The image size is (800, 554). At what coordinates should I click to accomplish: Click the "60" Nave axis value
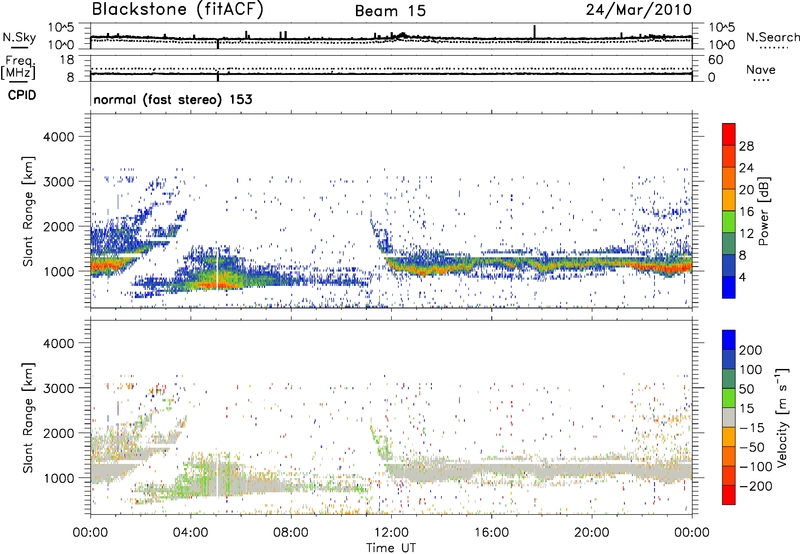pyautogui.click(x=715, y=60)
